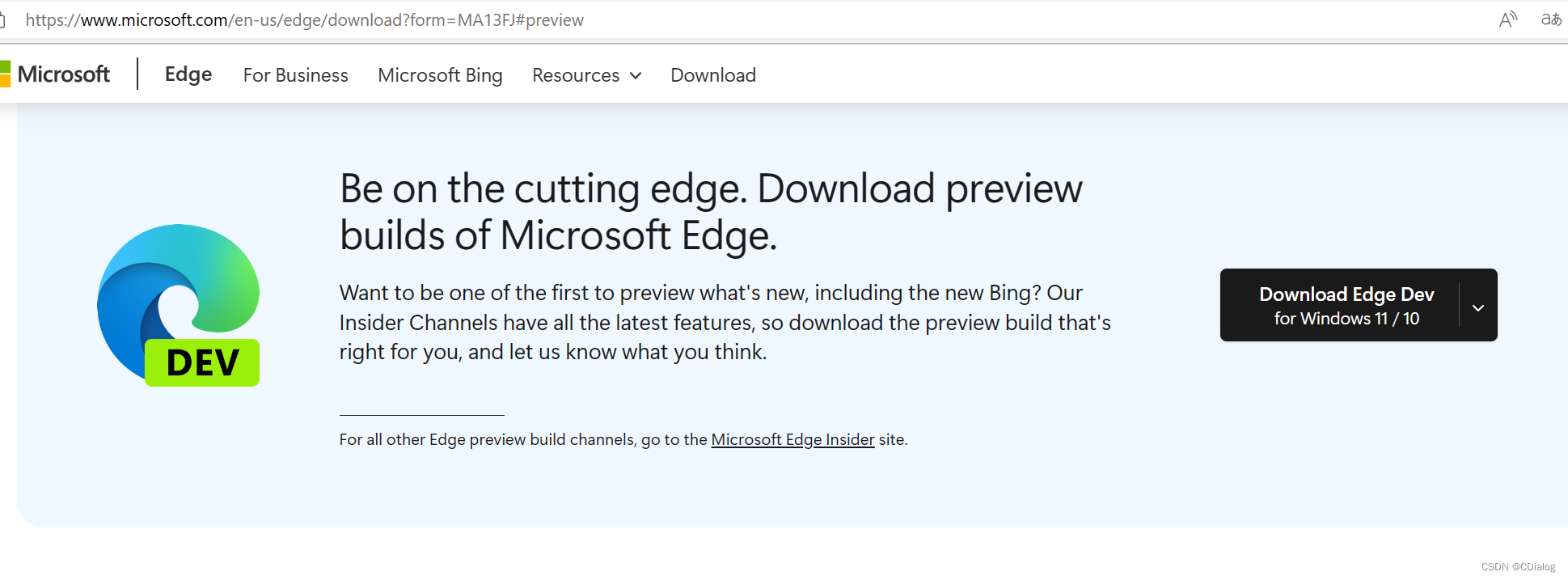
Task: Click the green DEV badge
Action: (202, 363)
